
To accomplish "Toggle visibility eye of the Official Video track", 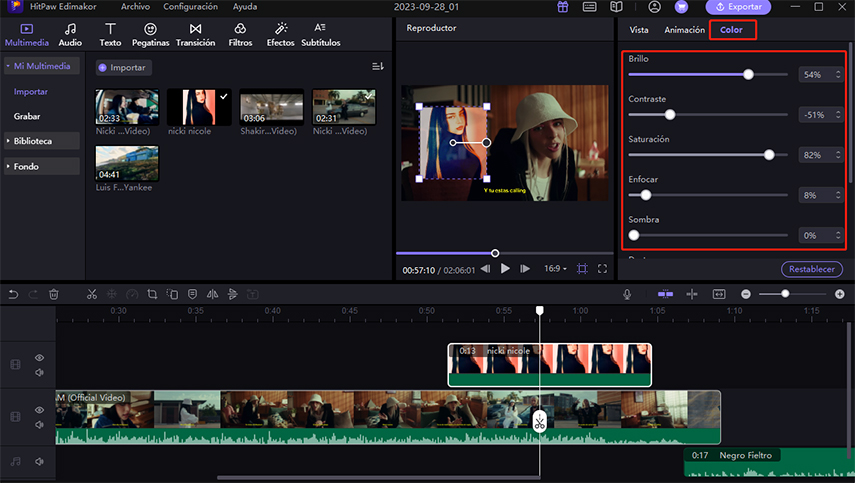I will point(39,409).
